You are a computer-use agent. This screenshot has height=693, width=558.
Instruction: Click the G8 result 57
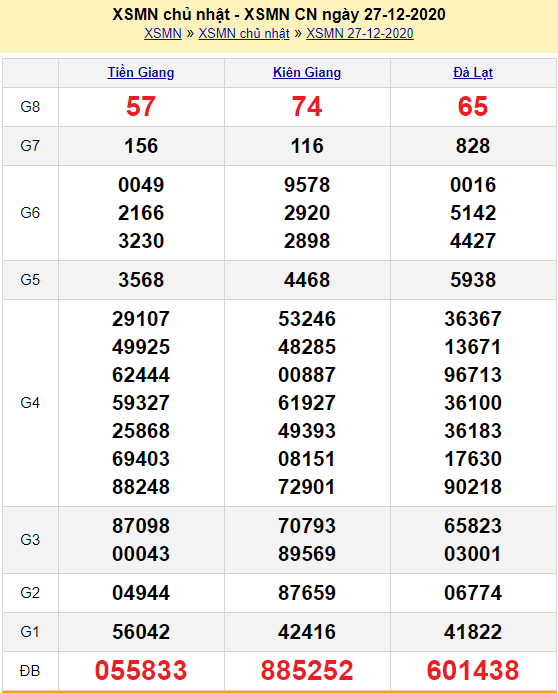(141, 107)
